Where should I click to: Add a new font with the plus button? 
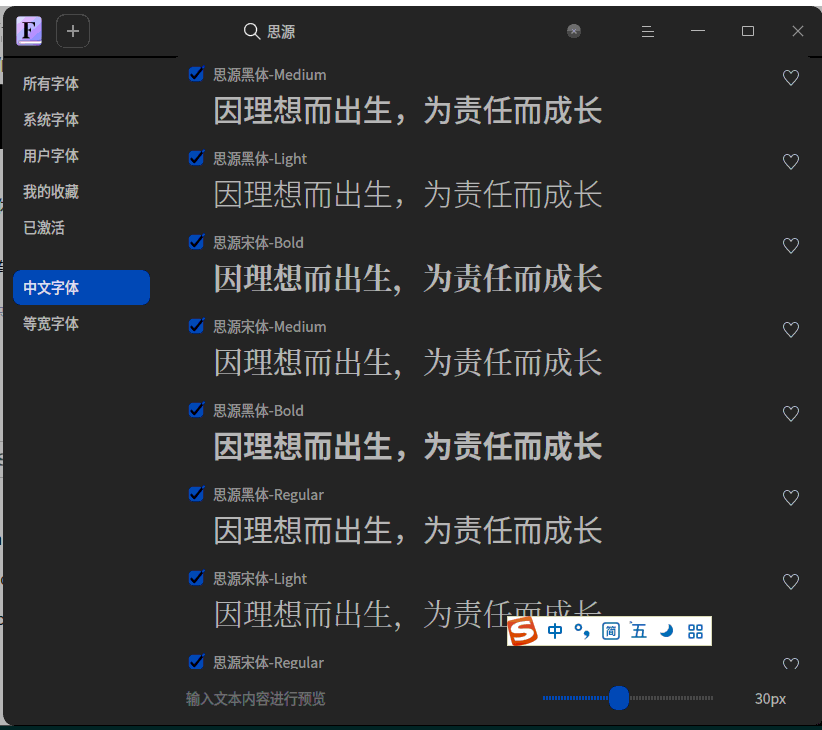point(72,31)
